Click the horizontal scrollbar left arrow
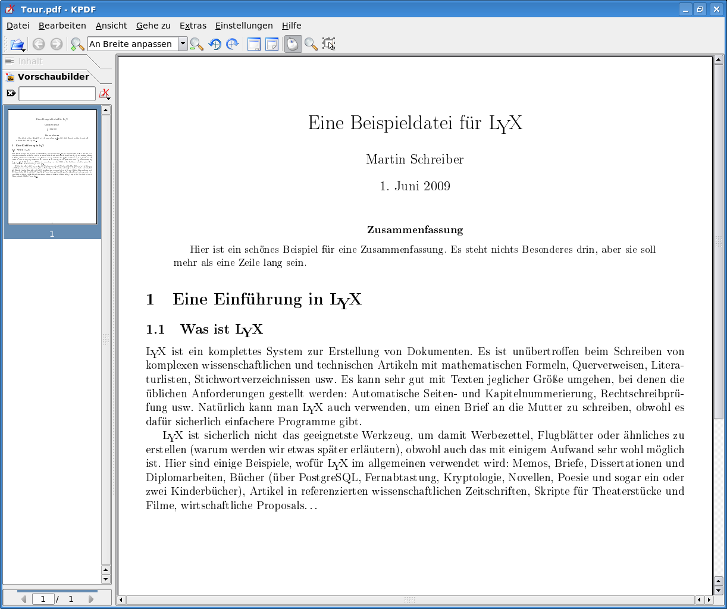 point(121,600)
